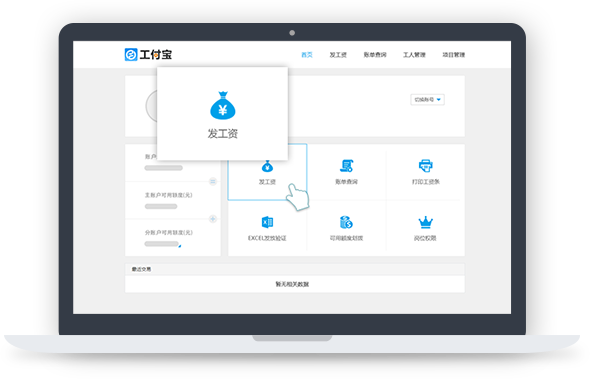590x379 pixels.
Task: Open the EXCEL发放验证 spreadsheet icon
Action: coord(267,222)
